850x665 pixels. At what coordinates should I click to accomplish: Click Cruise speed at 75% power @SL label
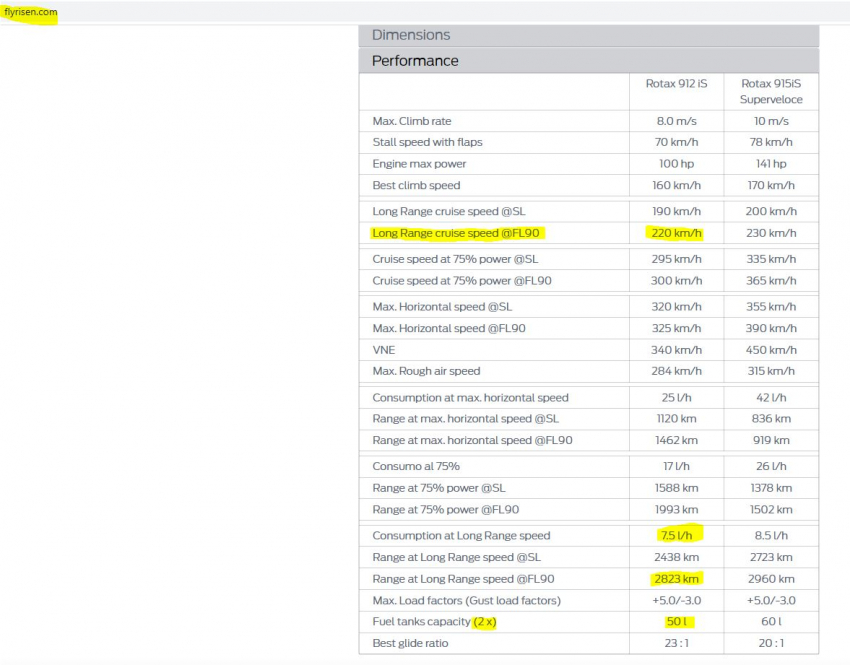coord(455,260)
